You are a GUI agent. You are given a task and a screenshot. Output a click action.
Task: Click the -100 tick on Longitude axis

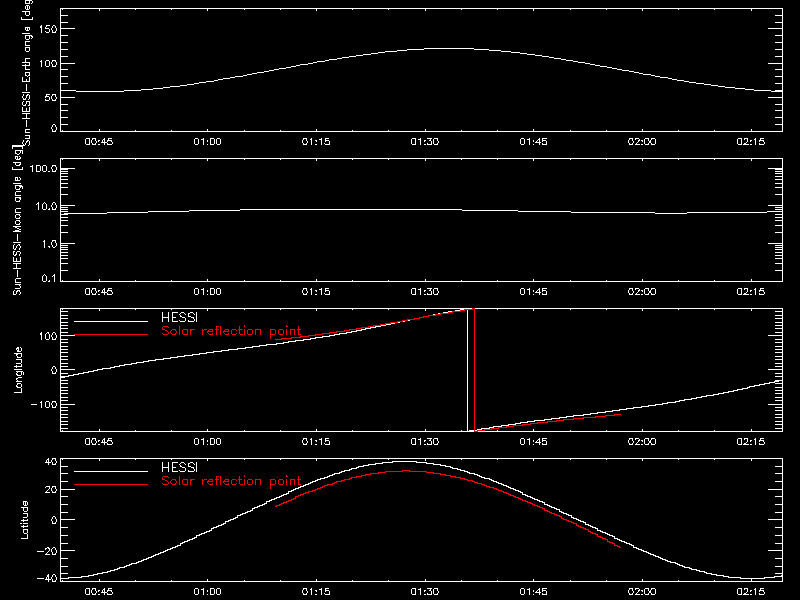[x=44, y=405]
